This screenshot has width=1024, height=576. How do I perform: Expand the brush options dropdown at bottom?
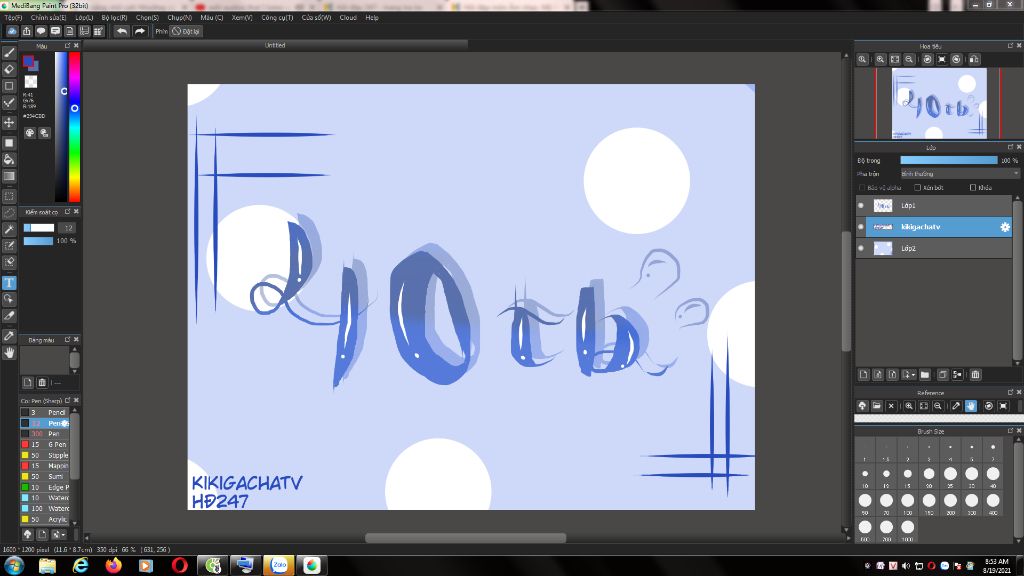[59, 535]
